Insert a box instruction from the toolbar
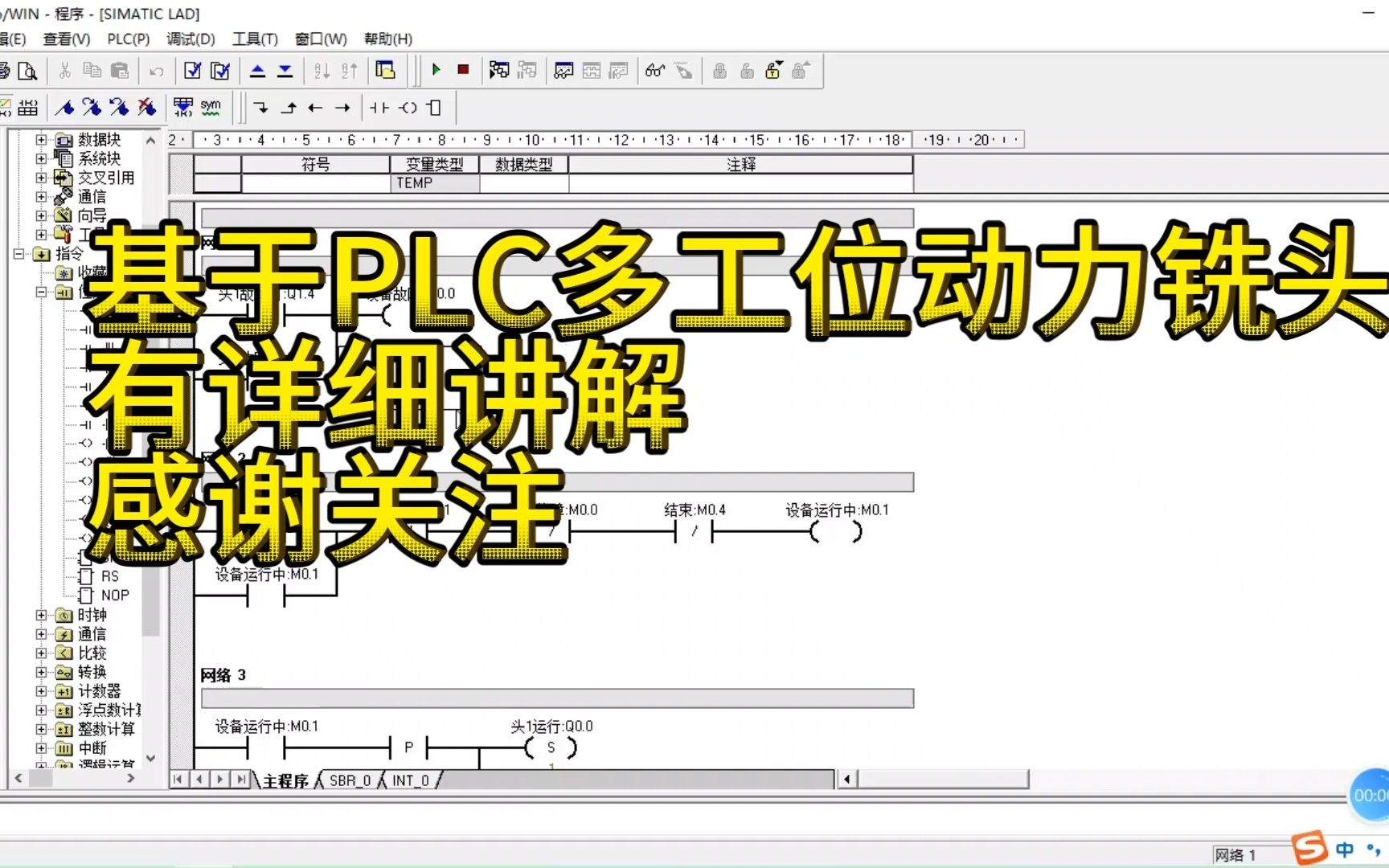1389x868 pixels. [x=434, y=107]
